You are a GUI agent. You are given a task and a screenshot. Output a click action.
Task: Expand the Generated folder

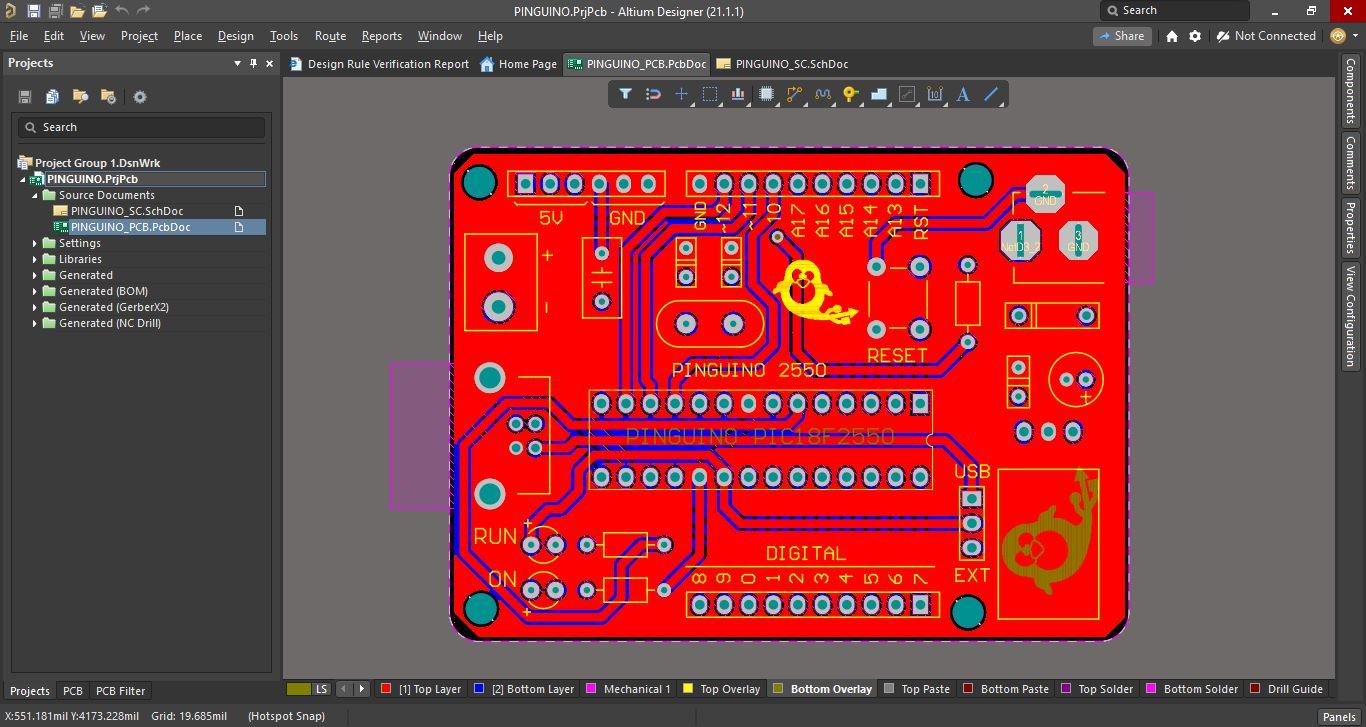coord(35,275)
